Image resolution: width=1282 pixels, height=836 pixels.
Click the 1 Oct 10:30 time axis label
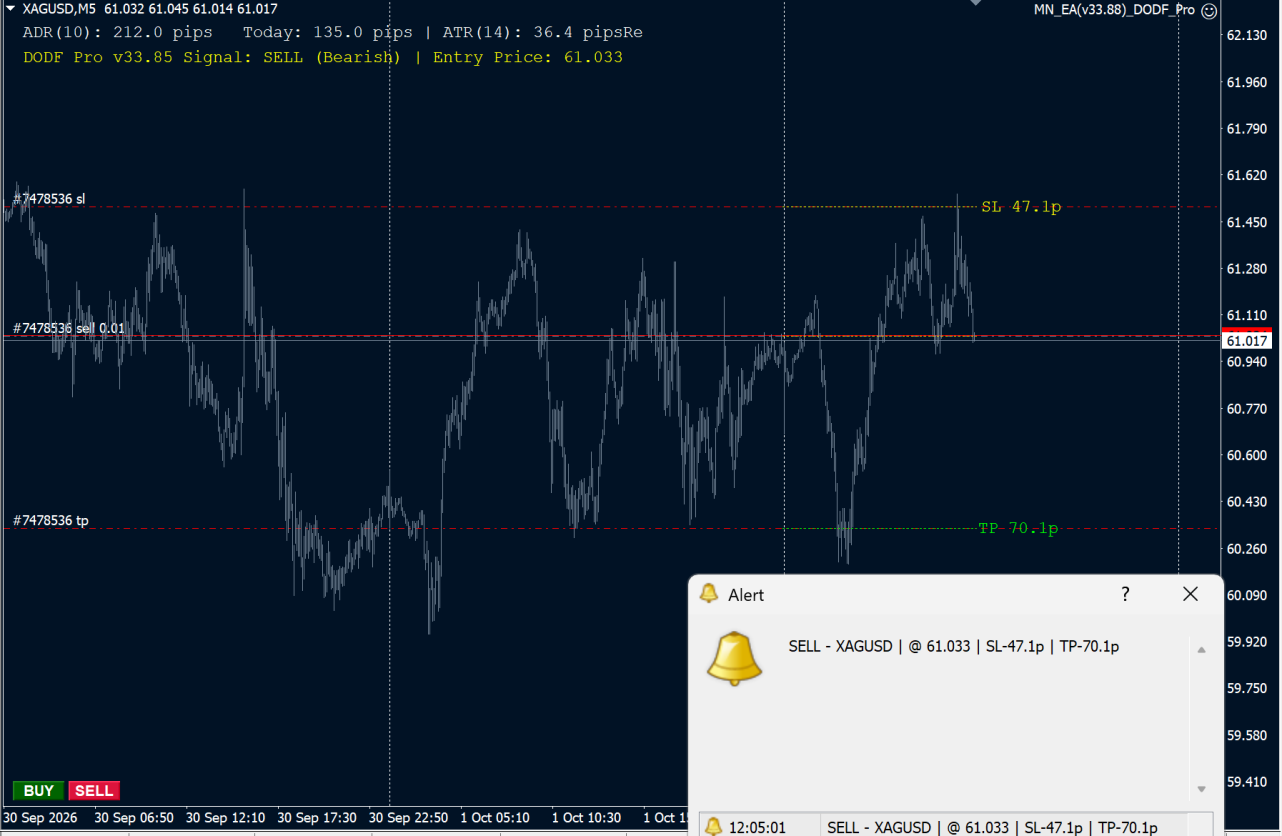[586, 818]
